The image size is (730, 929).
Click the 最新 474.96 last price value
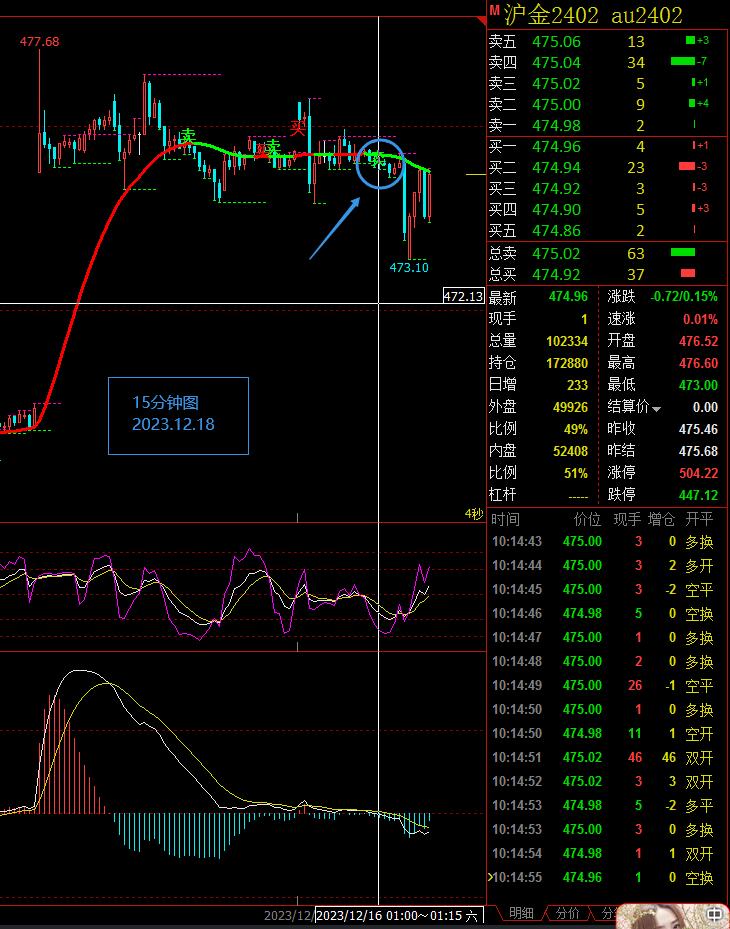pos(568,296)
